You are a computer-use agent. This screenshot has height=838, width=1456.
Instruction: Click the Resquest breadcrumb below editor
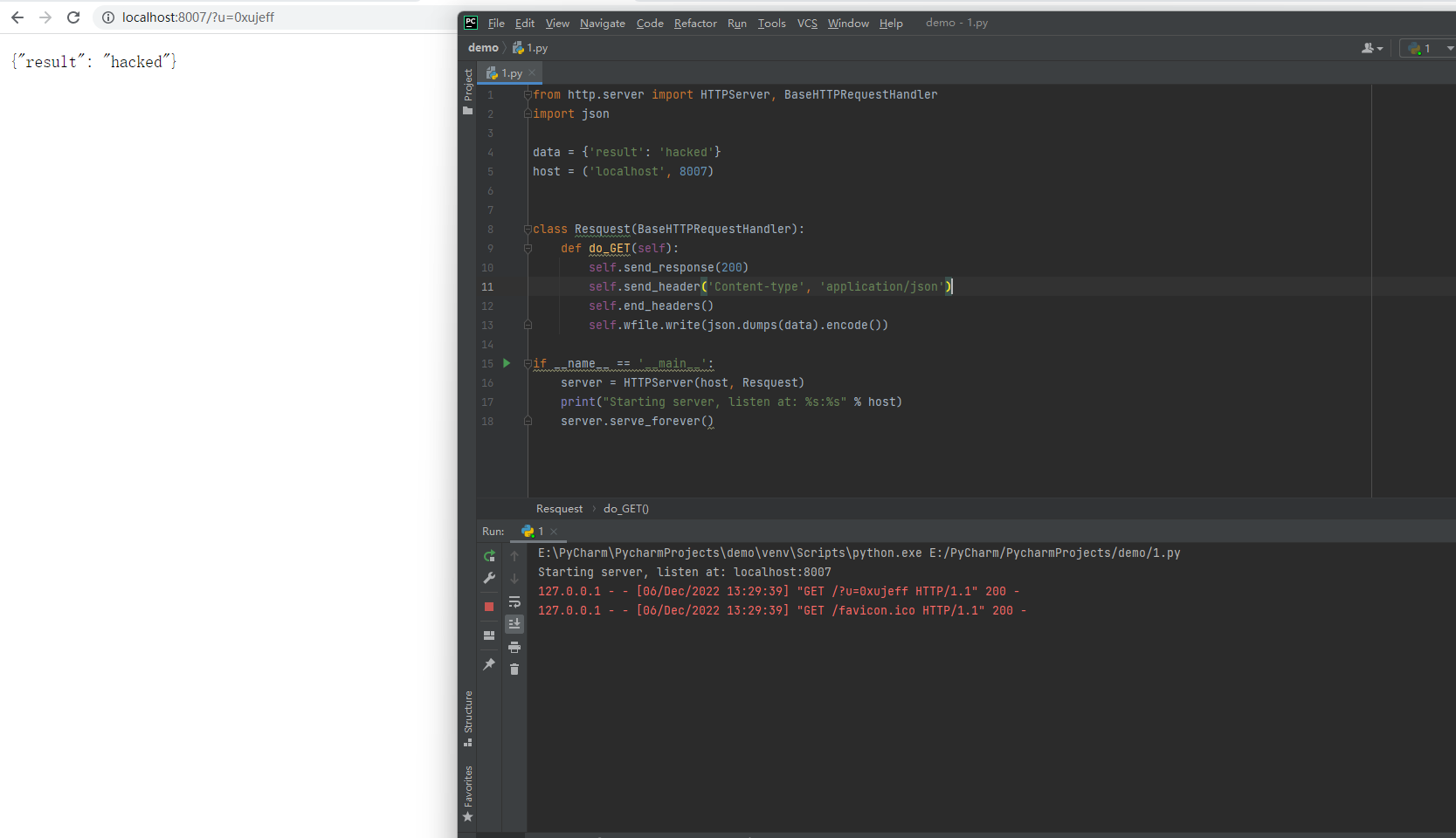(559, 509)
